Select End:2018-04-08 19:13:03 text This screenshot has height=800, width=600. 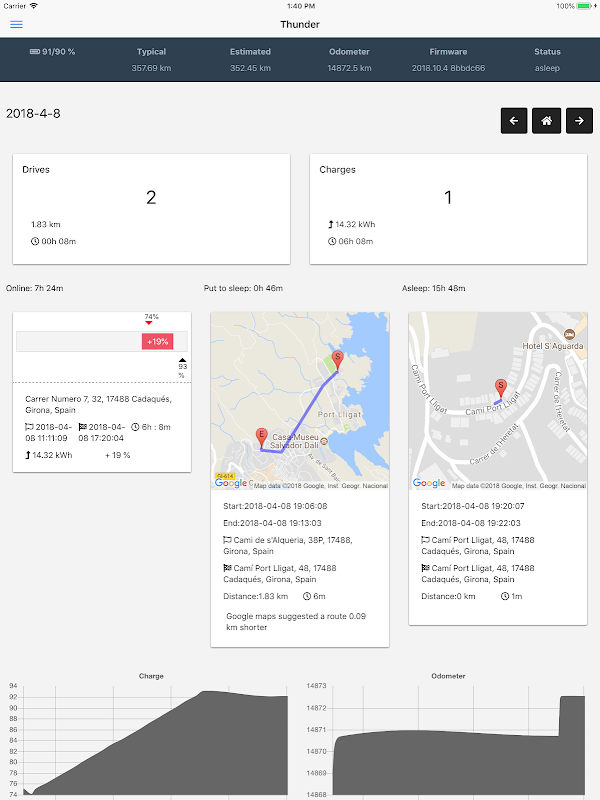point(272,523)
